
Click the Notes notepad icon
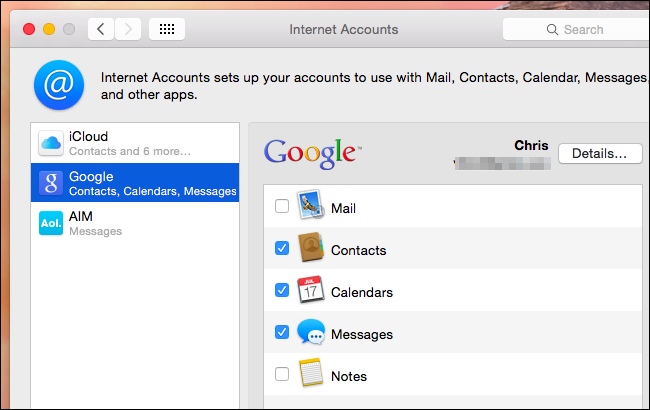coord(311,375)
